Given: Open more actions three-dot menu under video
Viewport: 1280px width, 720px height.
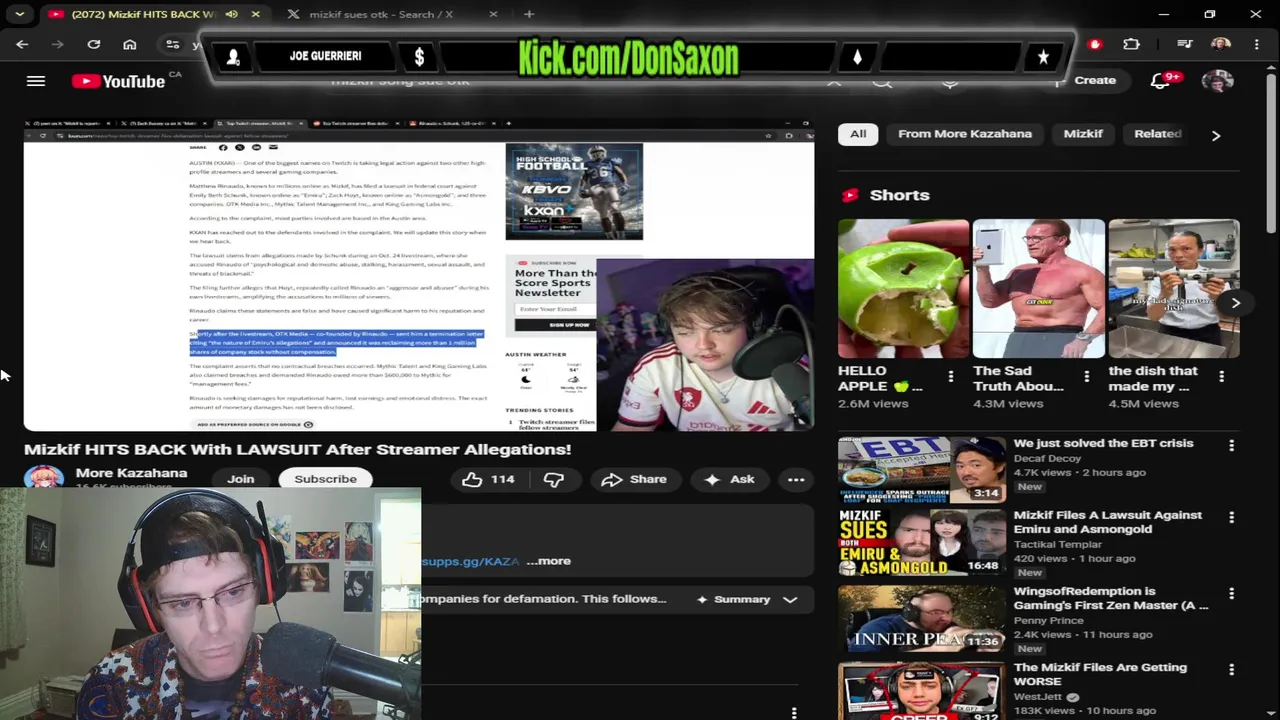Looking at the screenshot, I should tap(796, 479).
